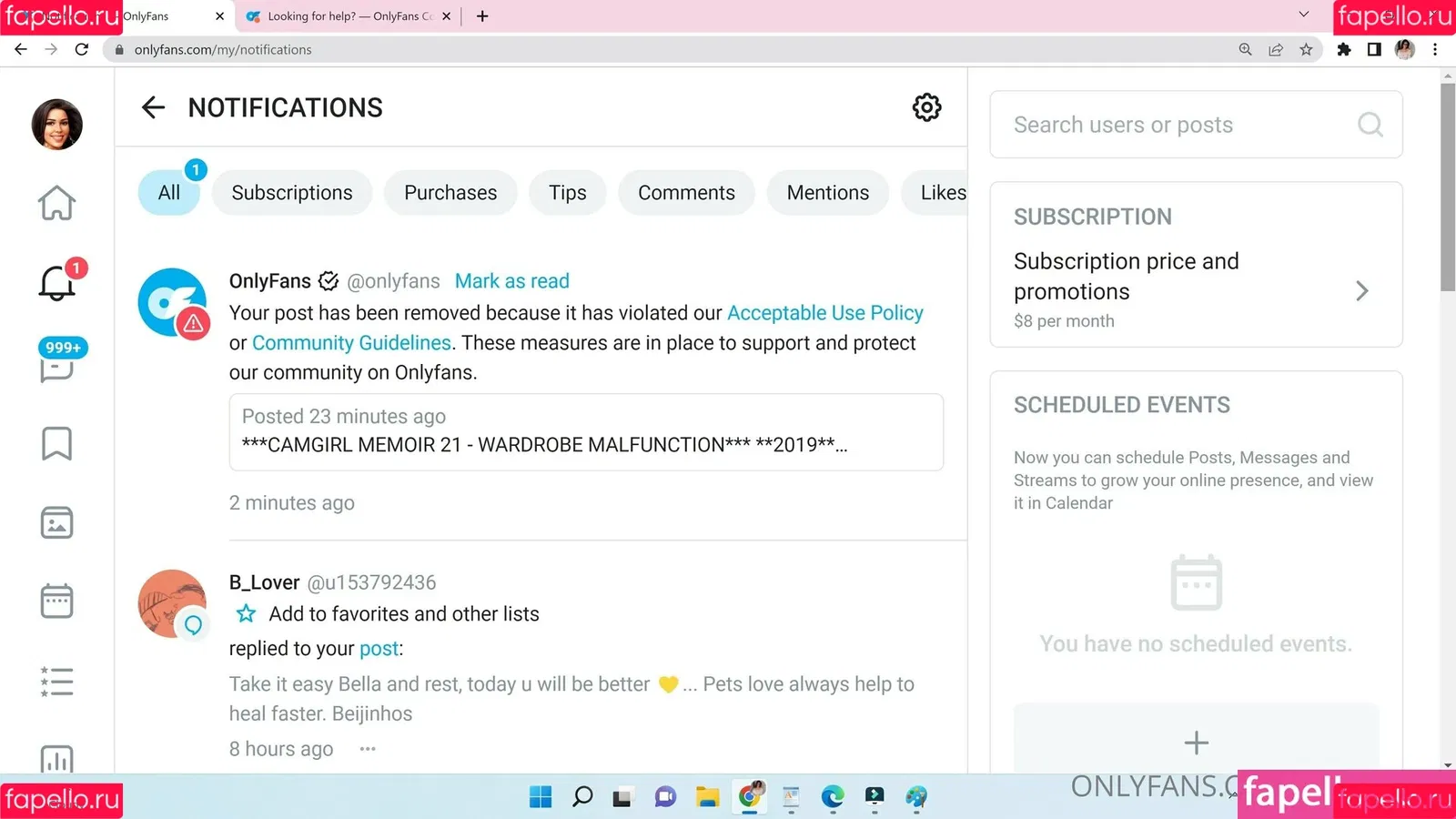Open notification settings gear
This screenshot has height=819, width=1456.
[x=926, y=107]
